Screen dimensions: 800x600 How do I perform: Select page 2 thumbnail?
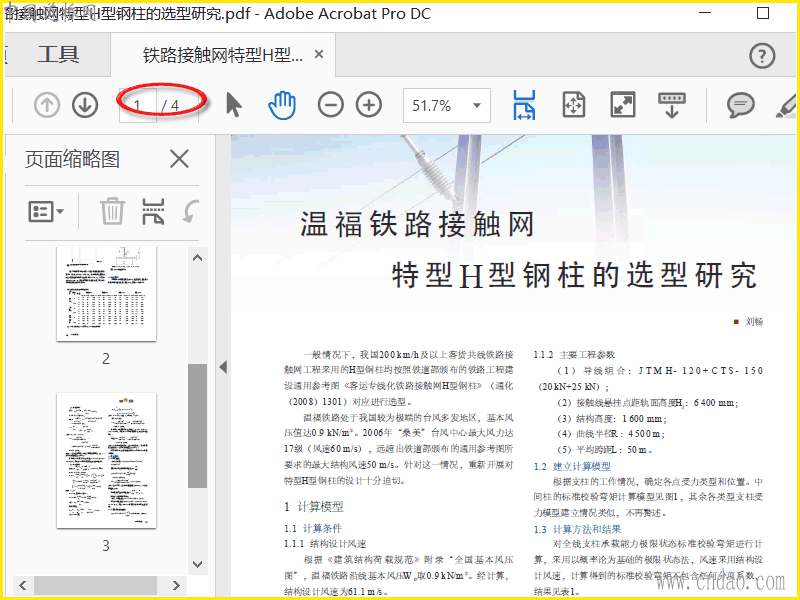coord(106,294)
